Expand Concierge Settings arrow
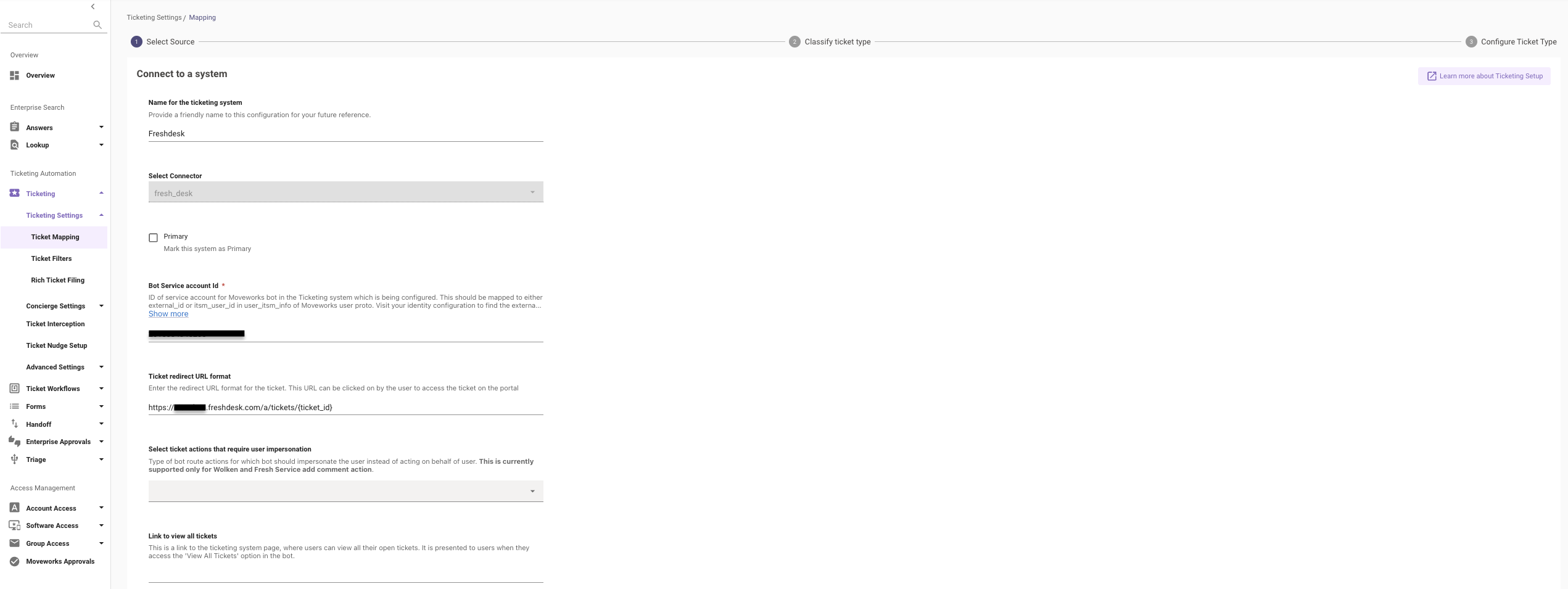Viewport: 1568px width, 589px height. pos(101,306)
